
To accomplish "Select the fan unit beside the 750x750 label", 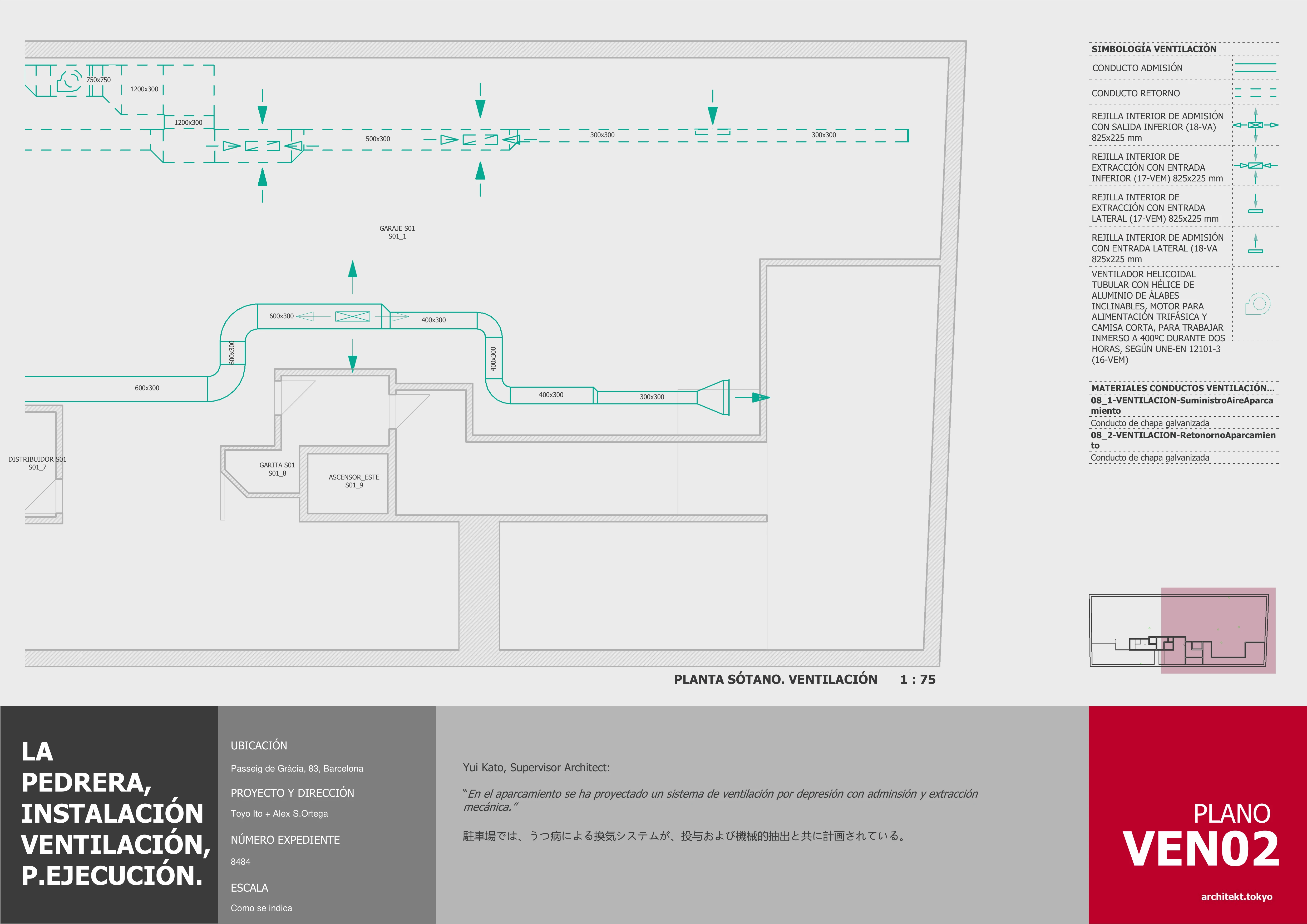I will [x=70, y=81].
